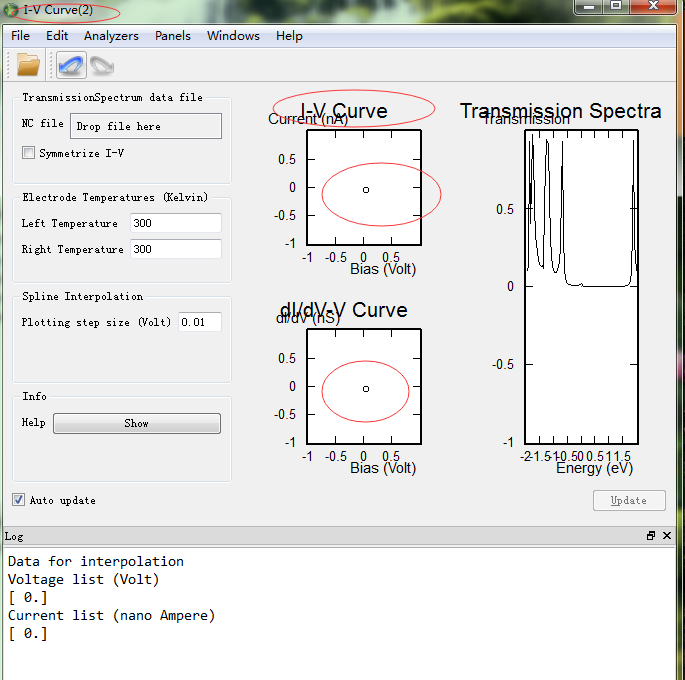The width and height of the screenshot is (685, 680).
Task: Open the File menu
Action: 20,36
